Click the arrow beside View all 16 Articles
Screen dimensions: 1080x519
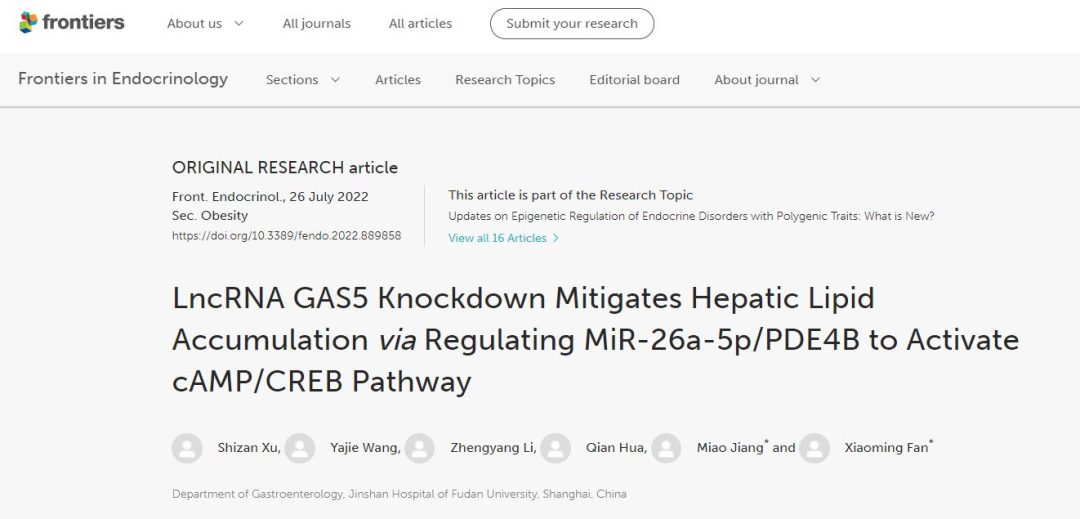pyautogui.click(x=556, y=238)
